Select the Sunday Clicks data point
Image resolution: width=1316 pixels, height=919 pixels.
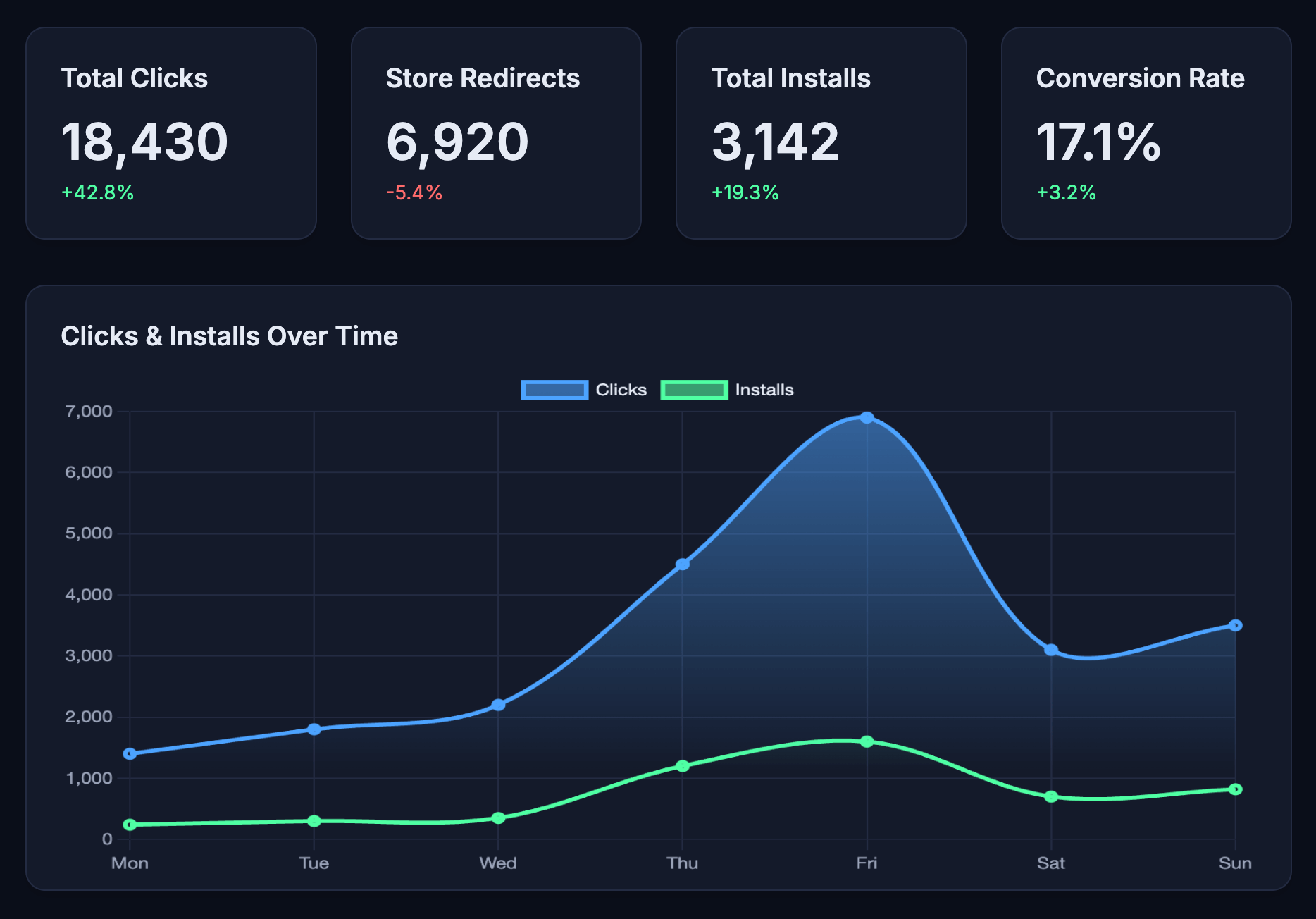tap(1235, 625)
